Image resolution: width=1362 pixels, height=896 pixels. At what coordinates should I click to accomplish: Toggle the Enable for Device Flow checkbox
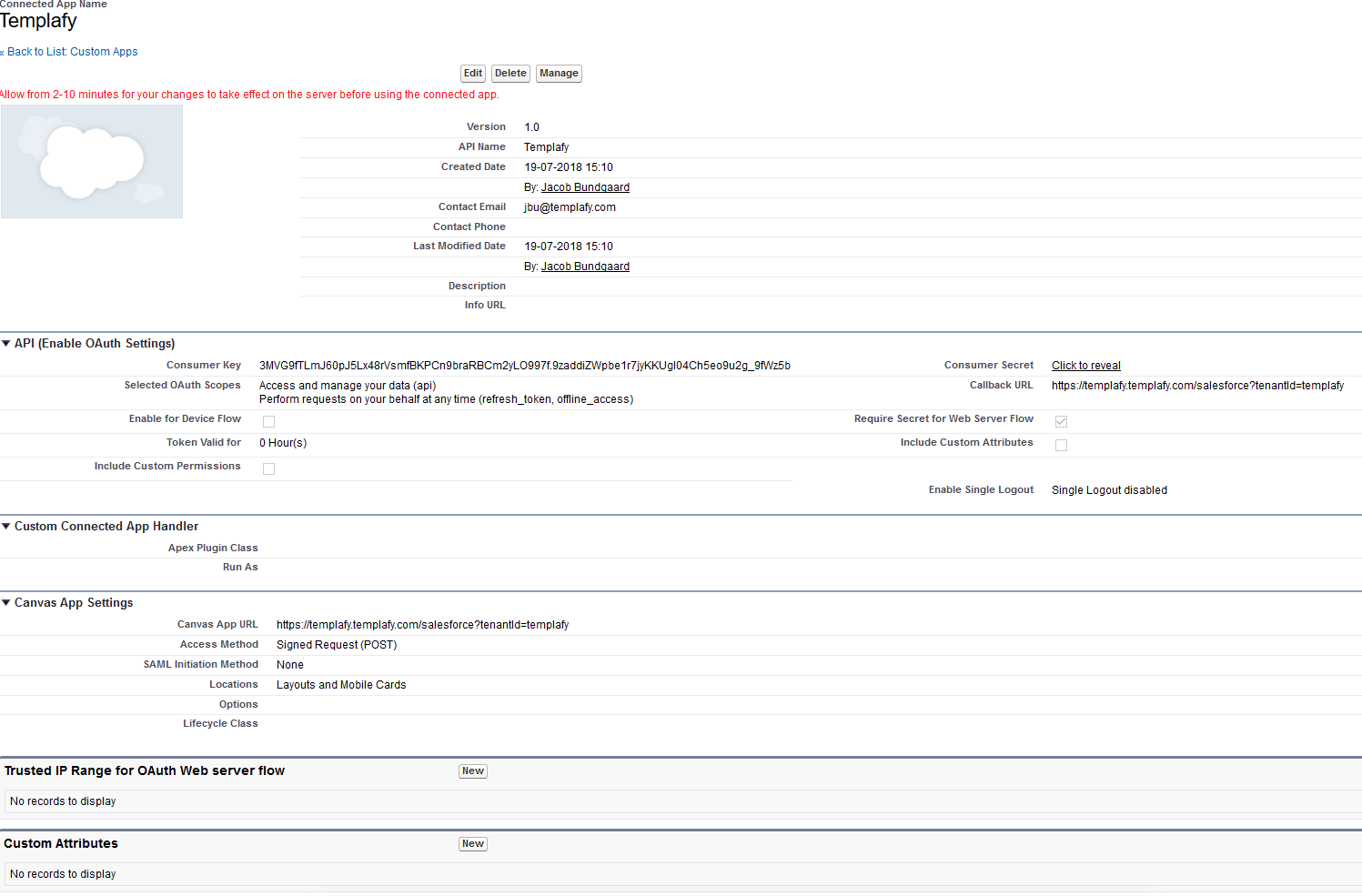click(x=268, y=421)
